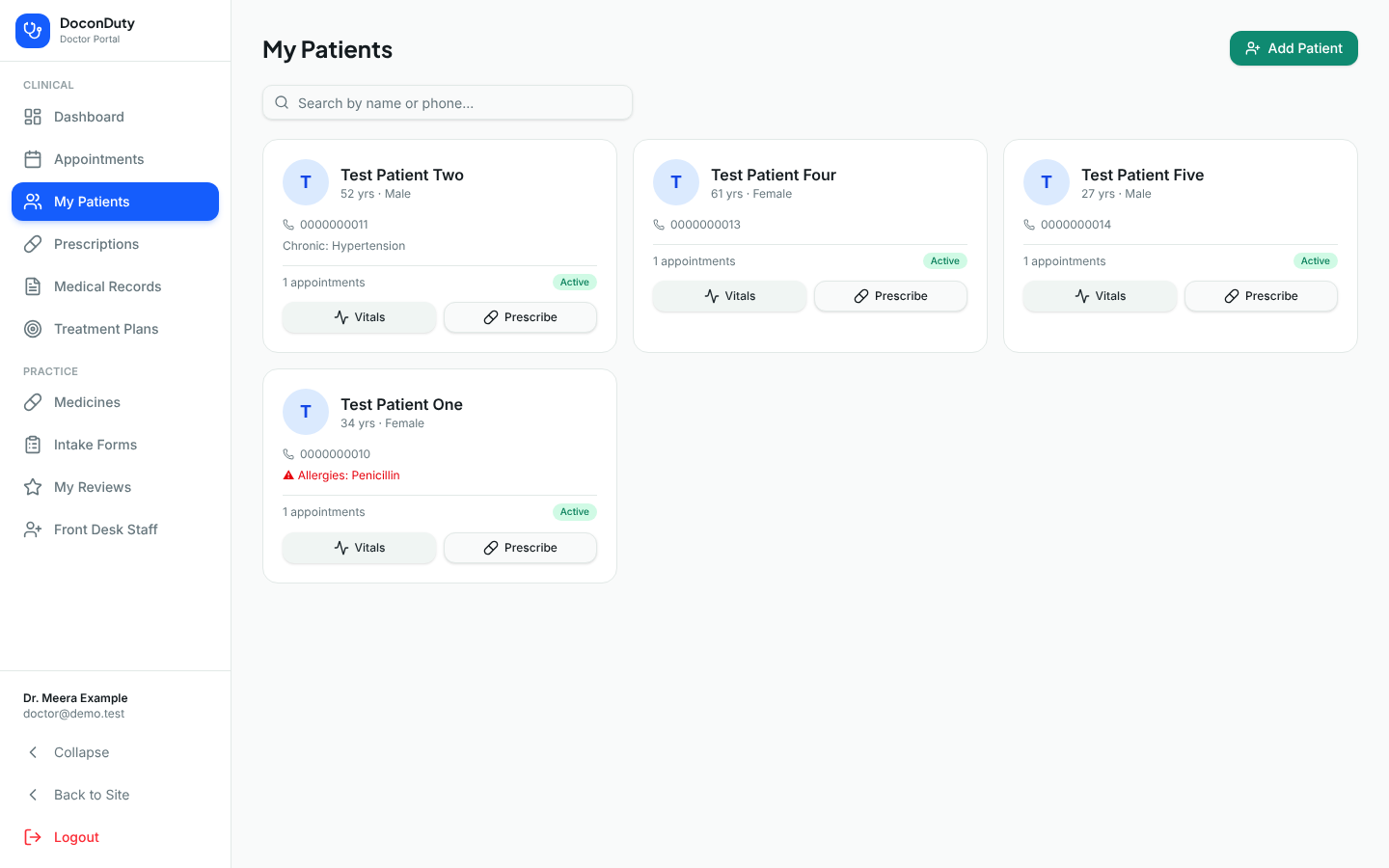Click the search magnifier icon
Viewport: 1389px width, 868px height.
[x=282, y=102]
